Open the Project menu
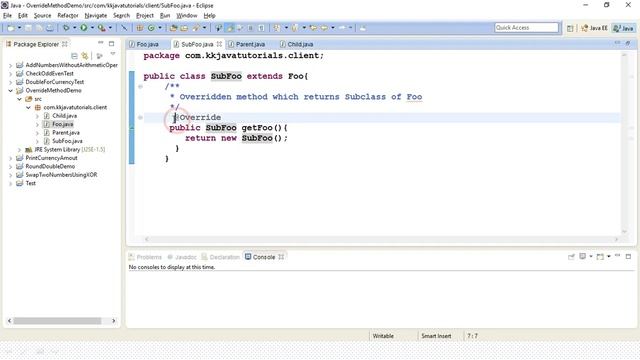 click(144, 16)
